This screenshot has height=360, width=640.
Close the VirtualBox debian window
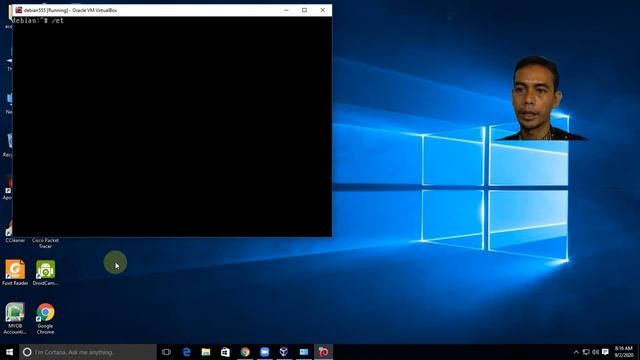[323, 10]
